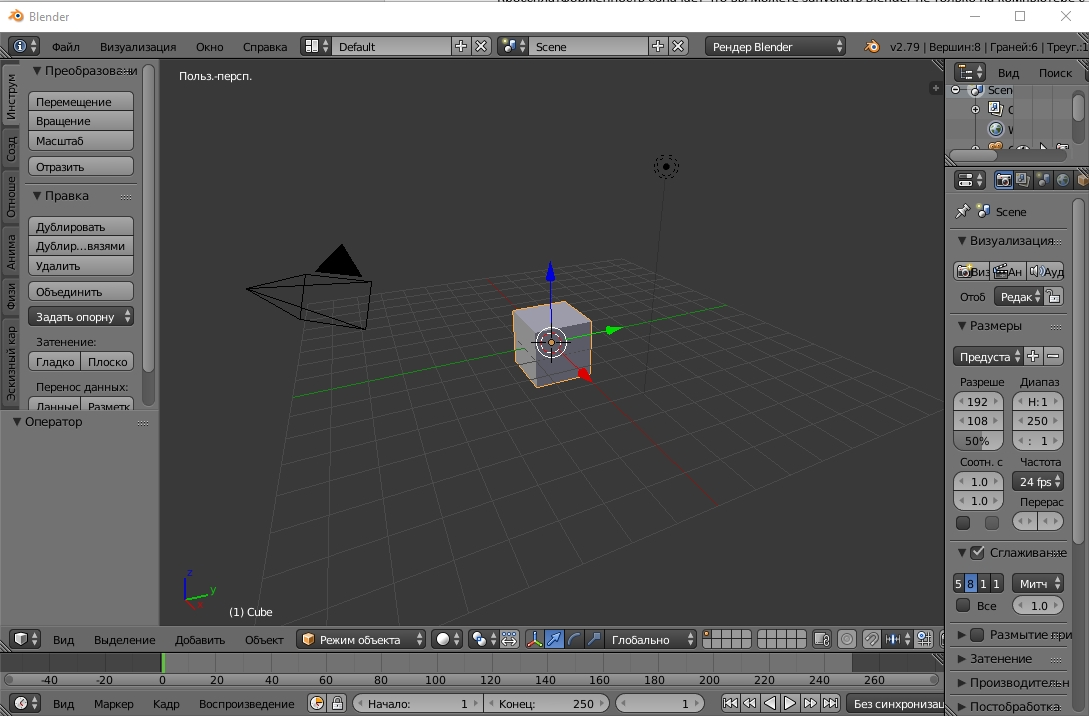Switch to Render Layers properties tab

point(1023,181)
